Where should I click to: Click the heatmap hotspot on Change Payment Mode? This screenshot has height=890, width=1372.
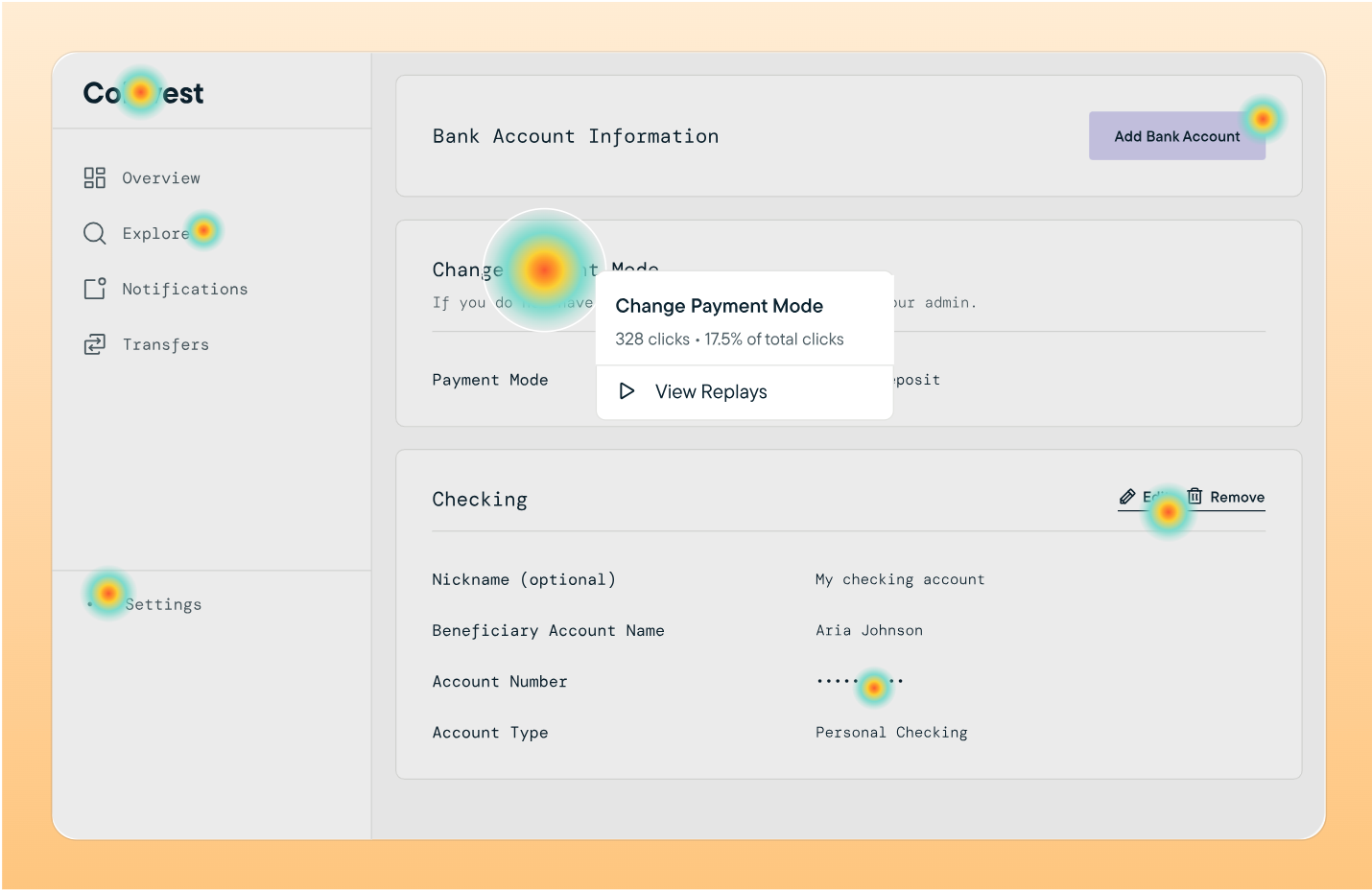point(544,269)
